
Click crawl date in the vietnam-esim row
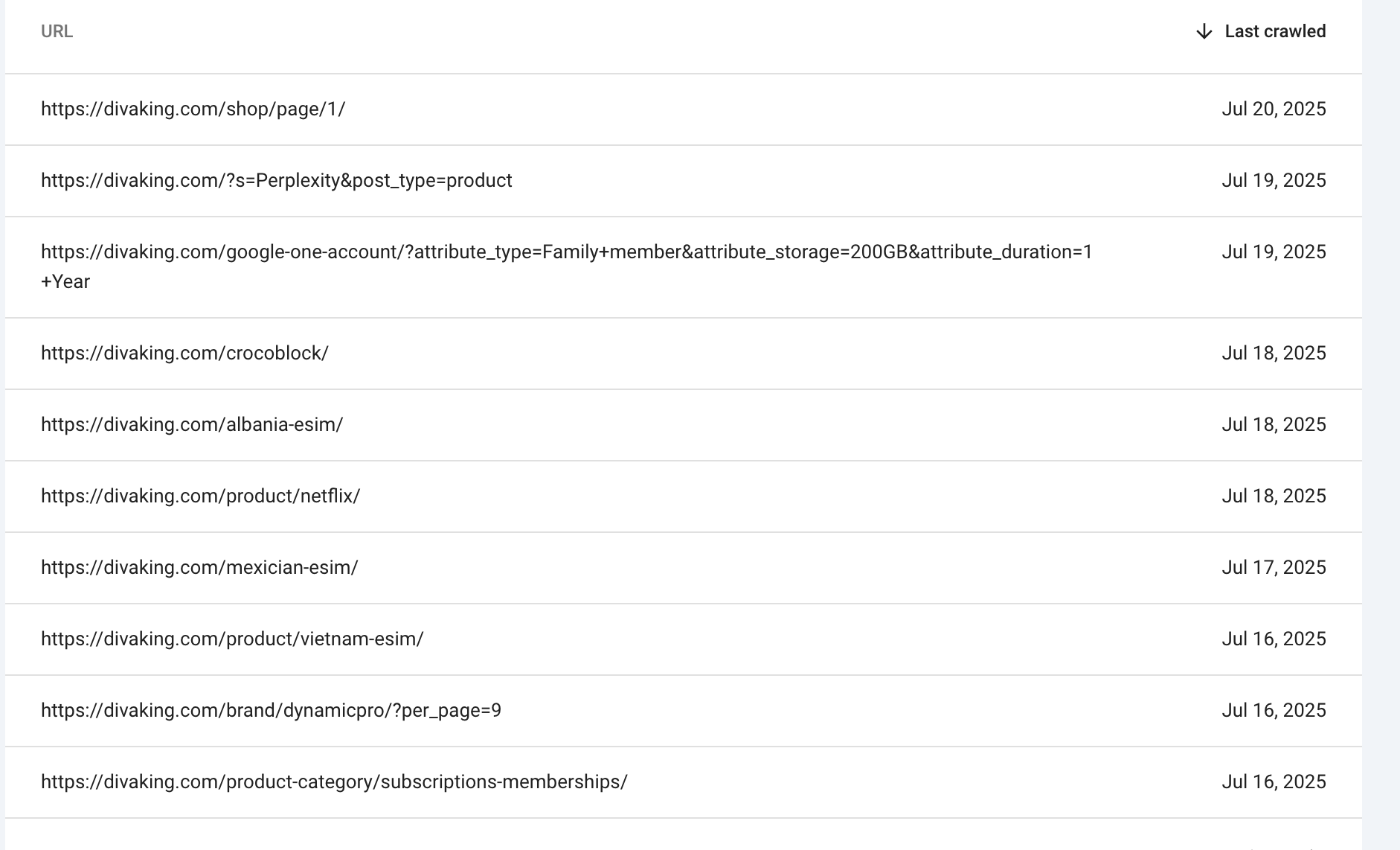(x=1274, y=639)
